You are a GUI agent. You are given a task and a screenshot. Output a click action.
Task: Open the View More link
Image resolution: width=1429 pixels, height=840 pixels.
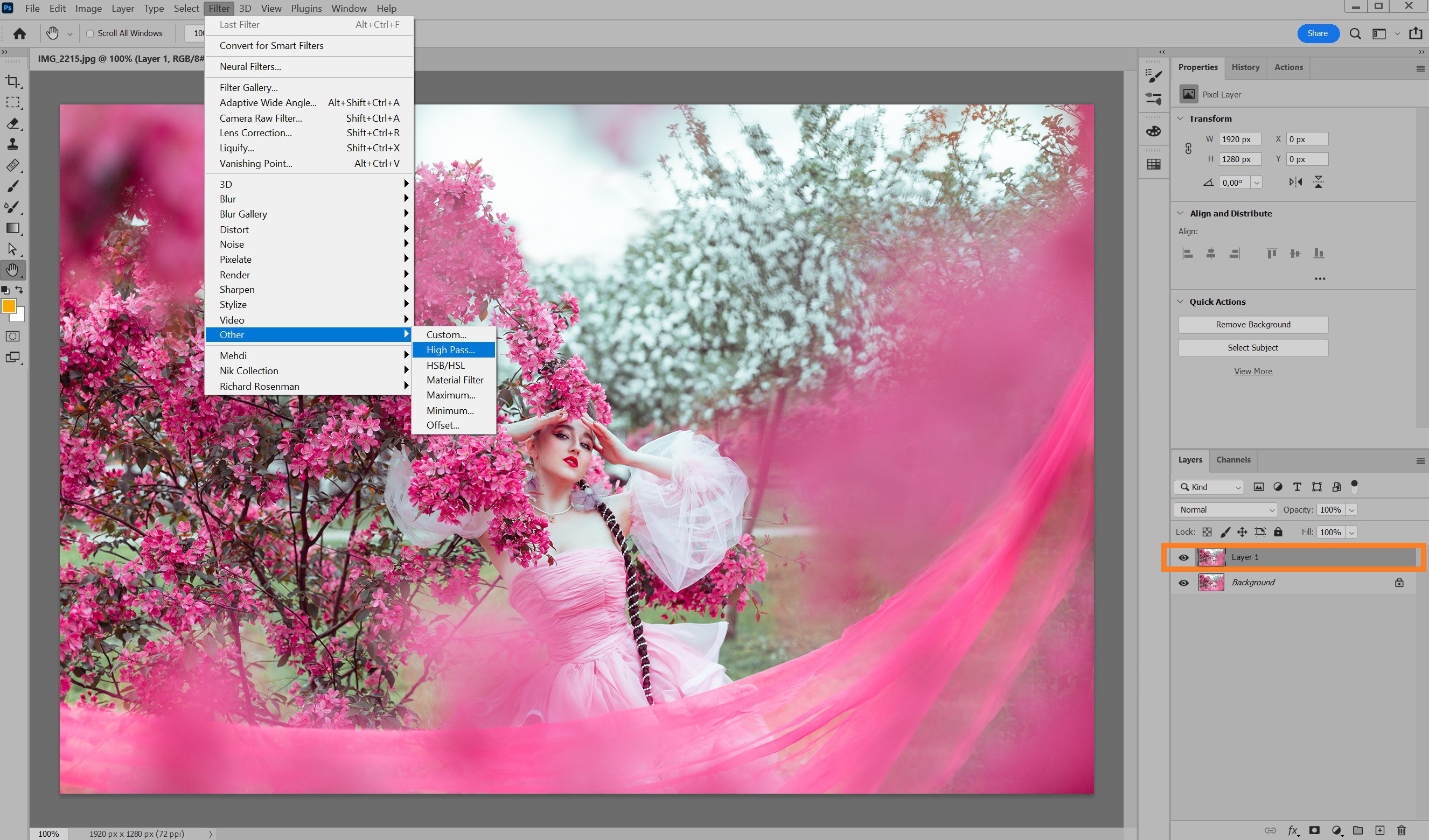tap(1253, 371)
